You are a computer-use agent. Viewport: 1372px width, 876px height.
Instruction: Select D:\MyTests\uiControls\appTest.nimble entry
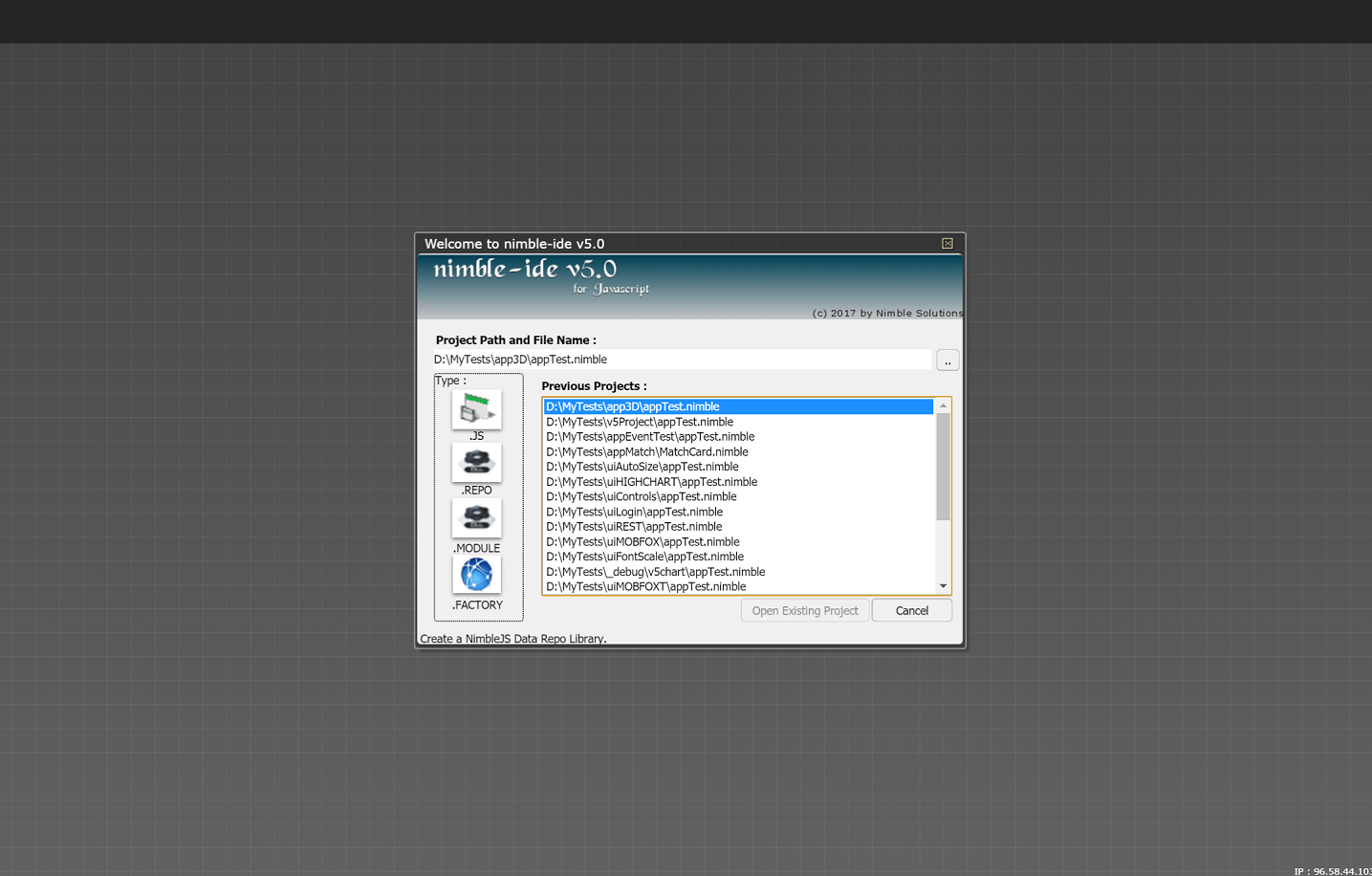pyautogui.click(x=738, y=496)
